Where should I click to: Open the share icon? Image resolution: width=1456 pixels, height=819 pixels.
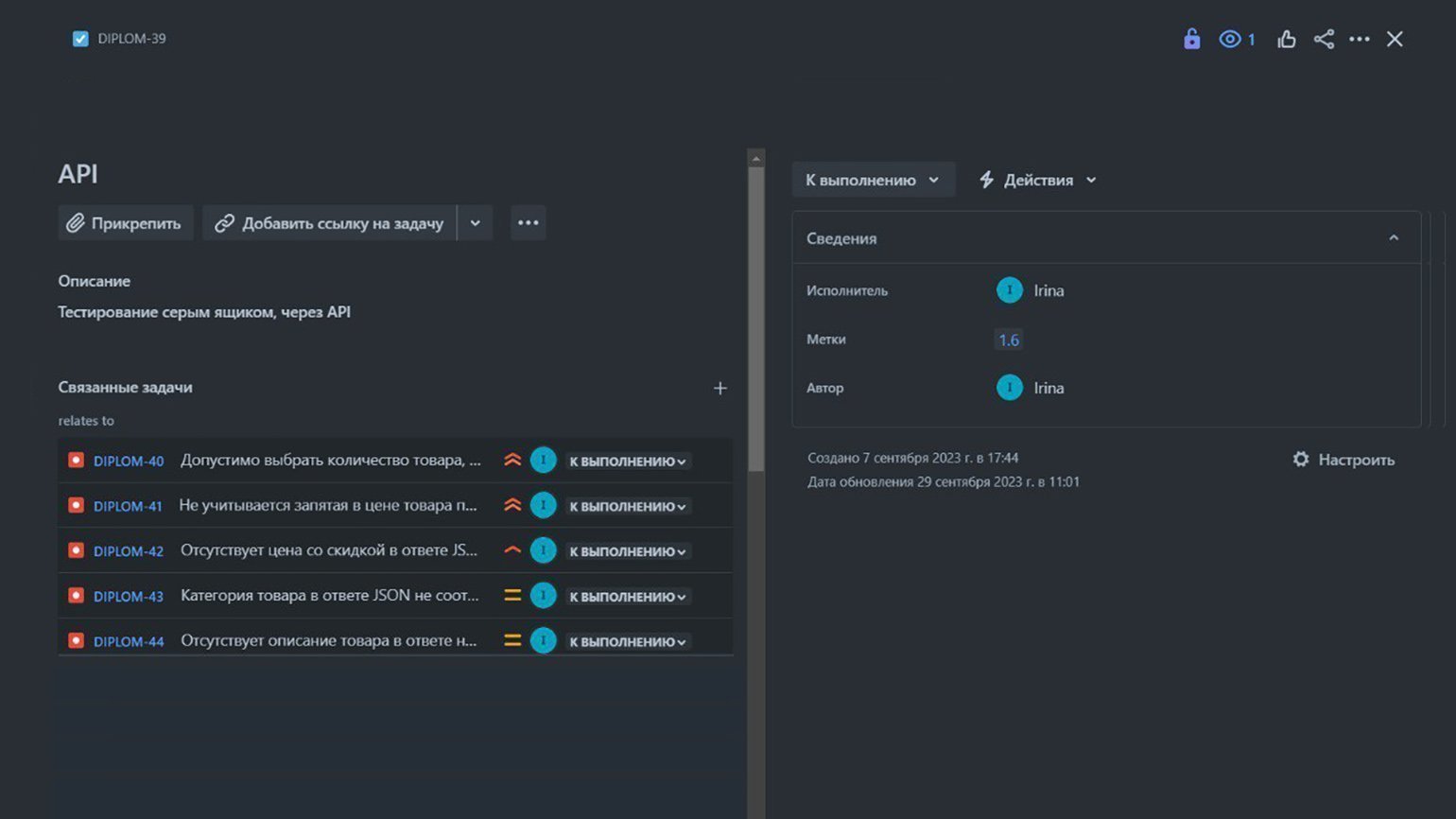(x=1324, y=39)
